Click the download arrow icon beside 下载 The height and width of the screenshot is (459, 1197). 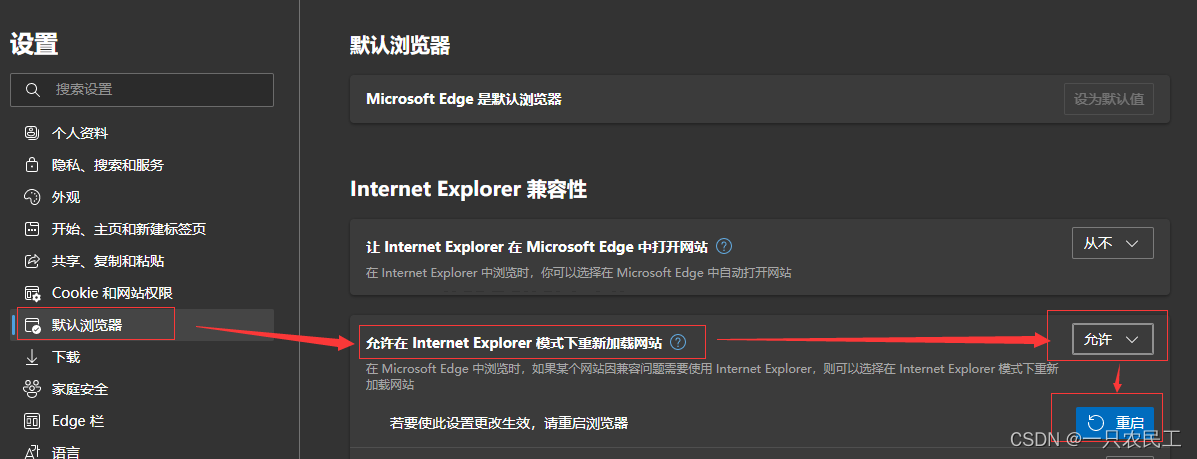(x=32, y=357)
